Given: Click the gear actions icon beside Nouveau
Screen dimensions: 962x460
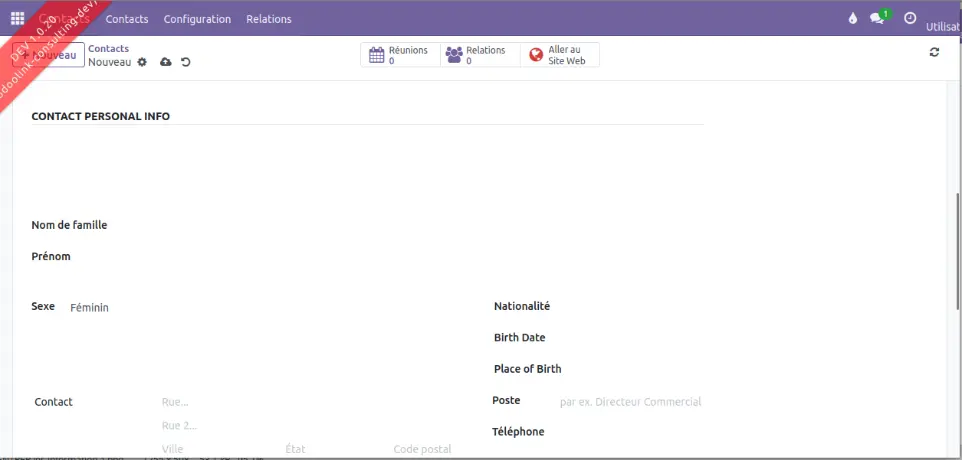Looking at the screenshot, I should coord(142,62).
